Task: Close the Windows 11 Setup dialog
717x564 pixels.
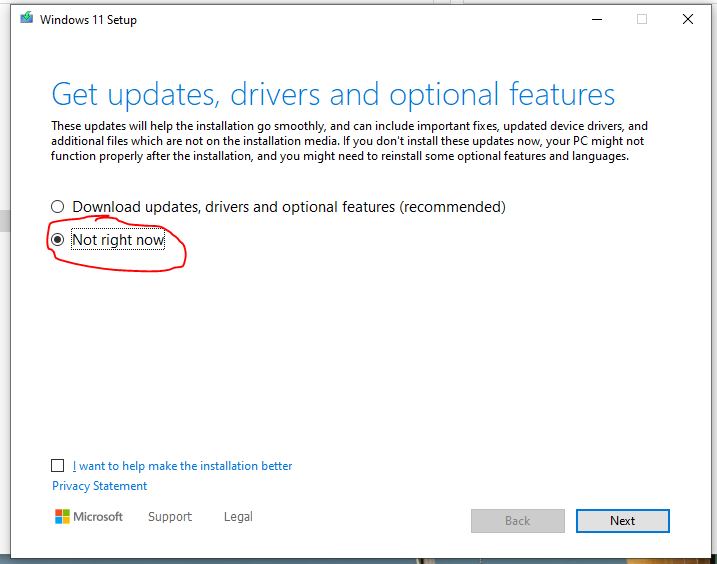Action: coord(688,19)
